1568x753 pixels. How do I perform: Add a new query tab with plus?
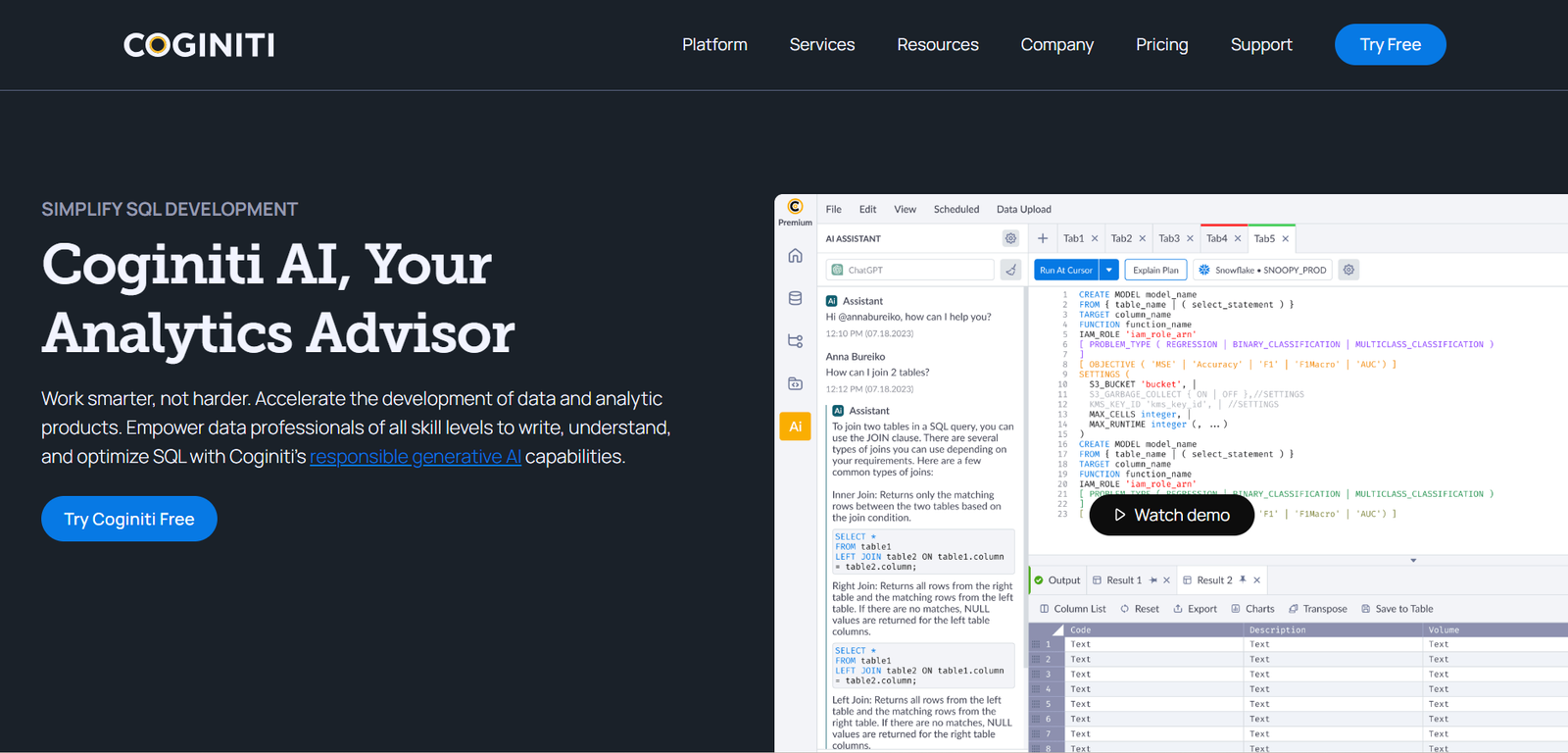pyautogui.click(x=1043, y=238)
